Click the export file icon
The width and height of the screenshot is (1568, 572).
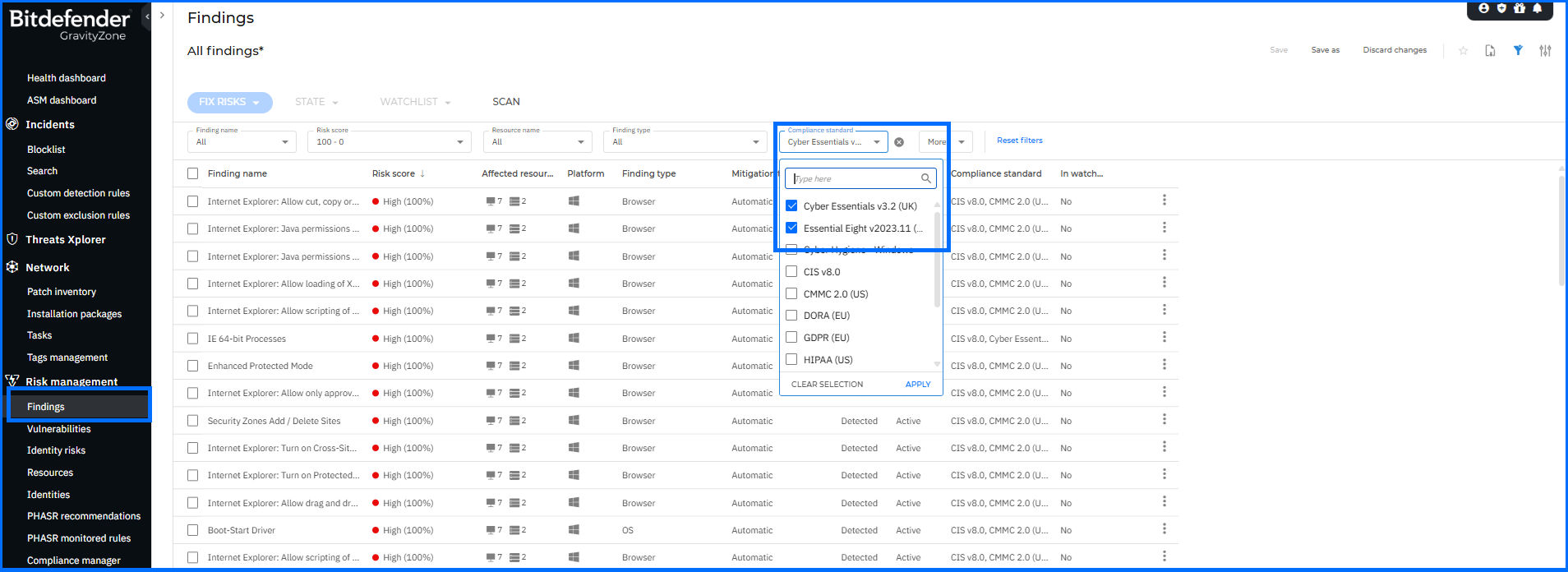[1490, 50]
